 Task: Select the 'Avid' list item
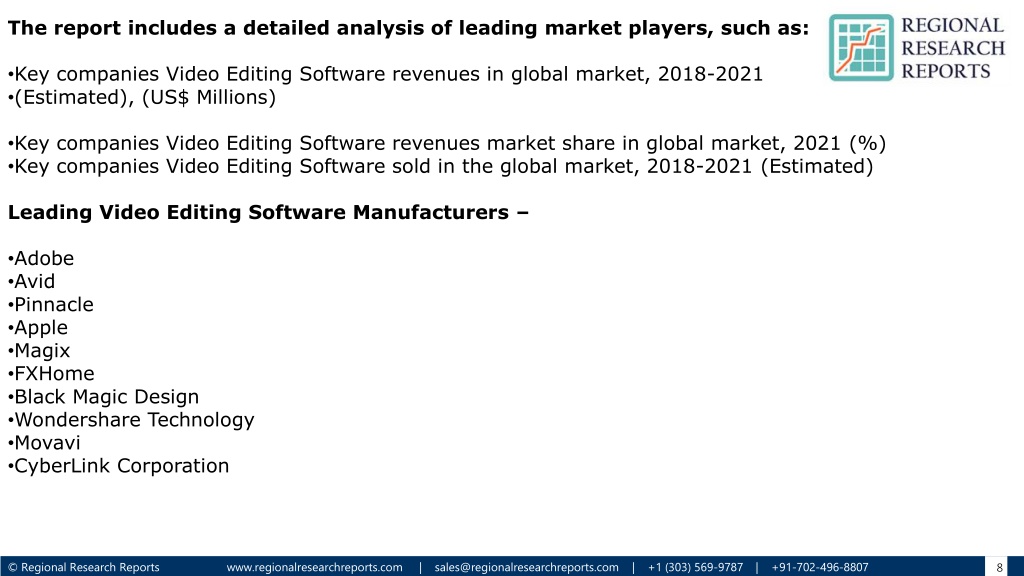(31, 281)
